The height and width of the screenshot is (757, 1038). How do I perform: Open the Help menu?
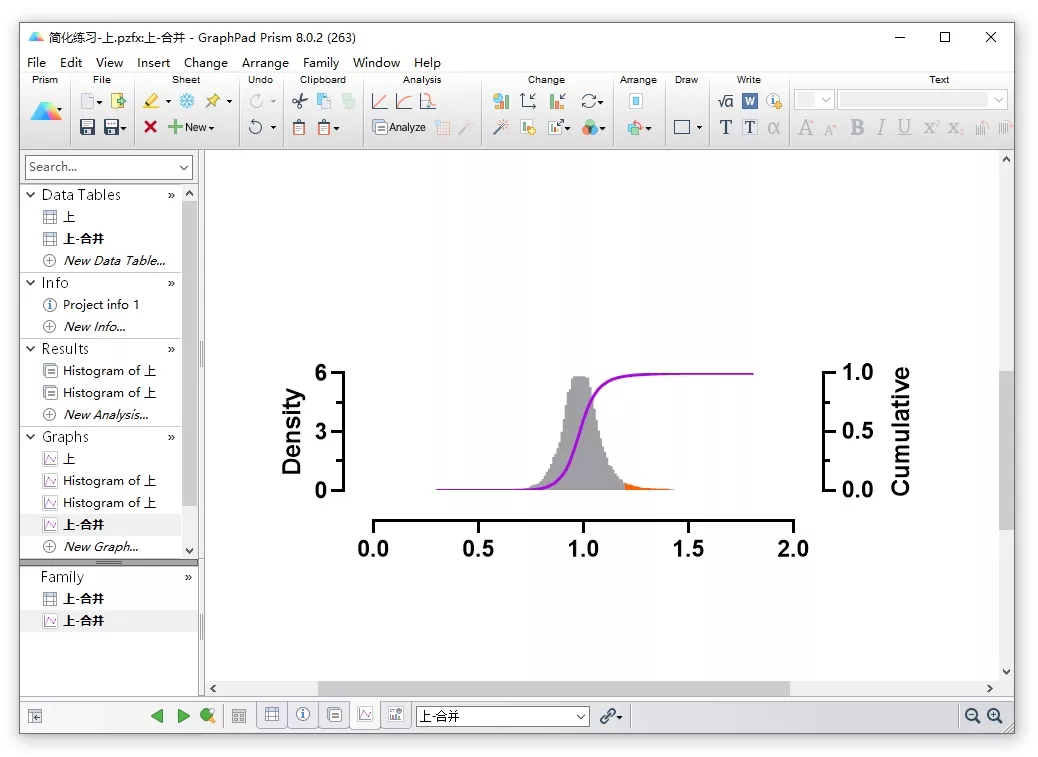(x=427, y=62)
